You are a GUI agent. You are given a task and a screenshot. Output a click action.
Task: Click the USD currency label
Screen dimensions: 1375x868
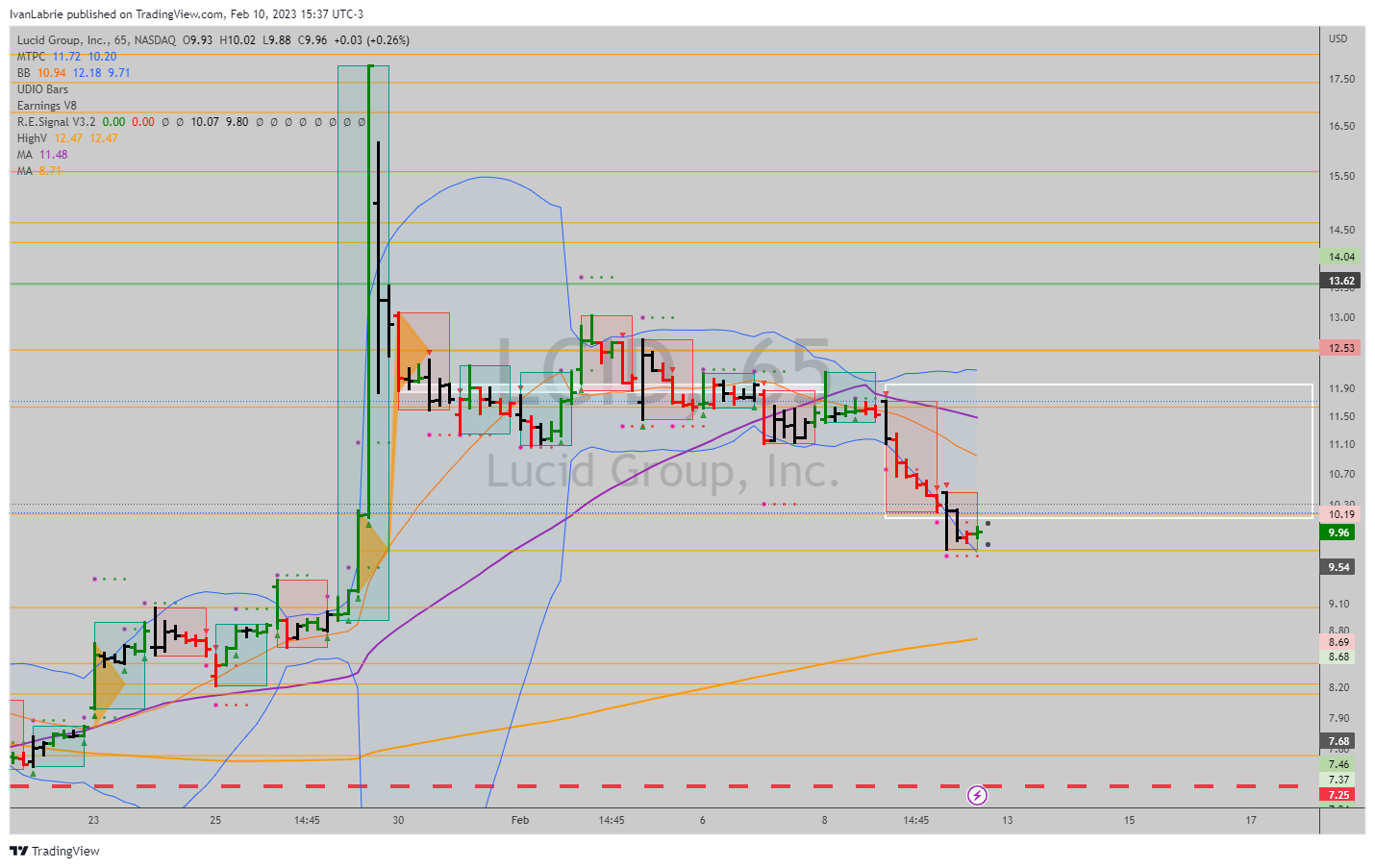click(x=1338, y=38)
